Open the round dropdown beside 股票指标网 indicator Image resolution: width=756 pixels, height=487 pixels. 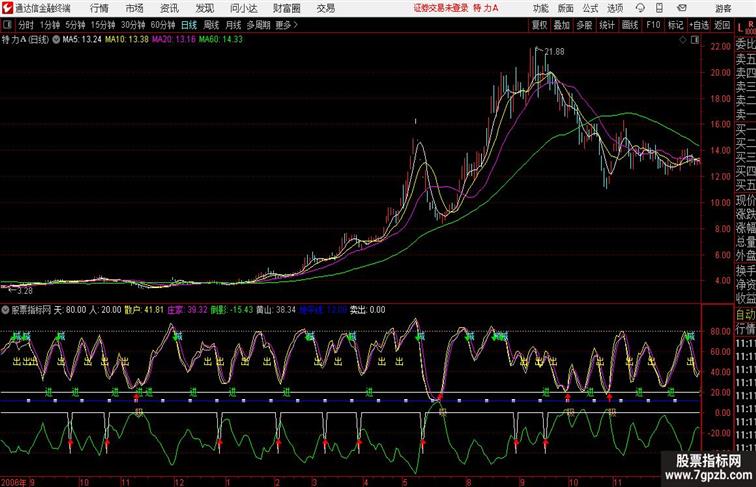pos(5,310)
